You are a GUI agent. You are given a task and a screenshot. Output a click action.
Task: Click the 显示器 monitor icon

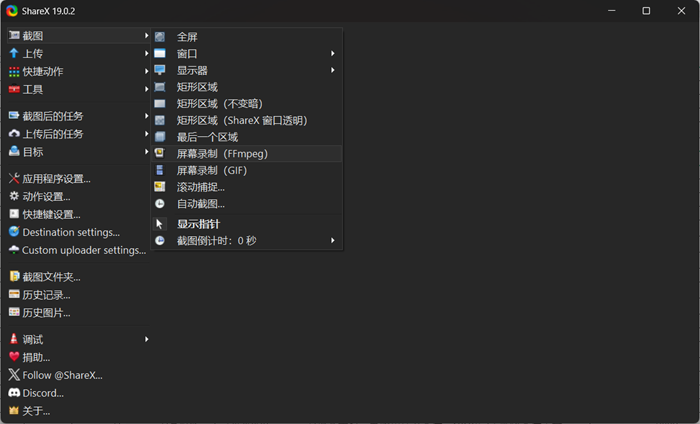coord(159,70)
